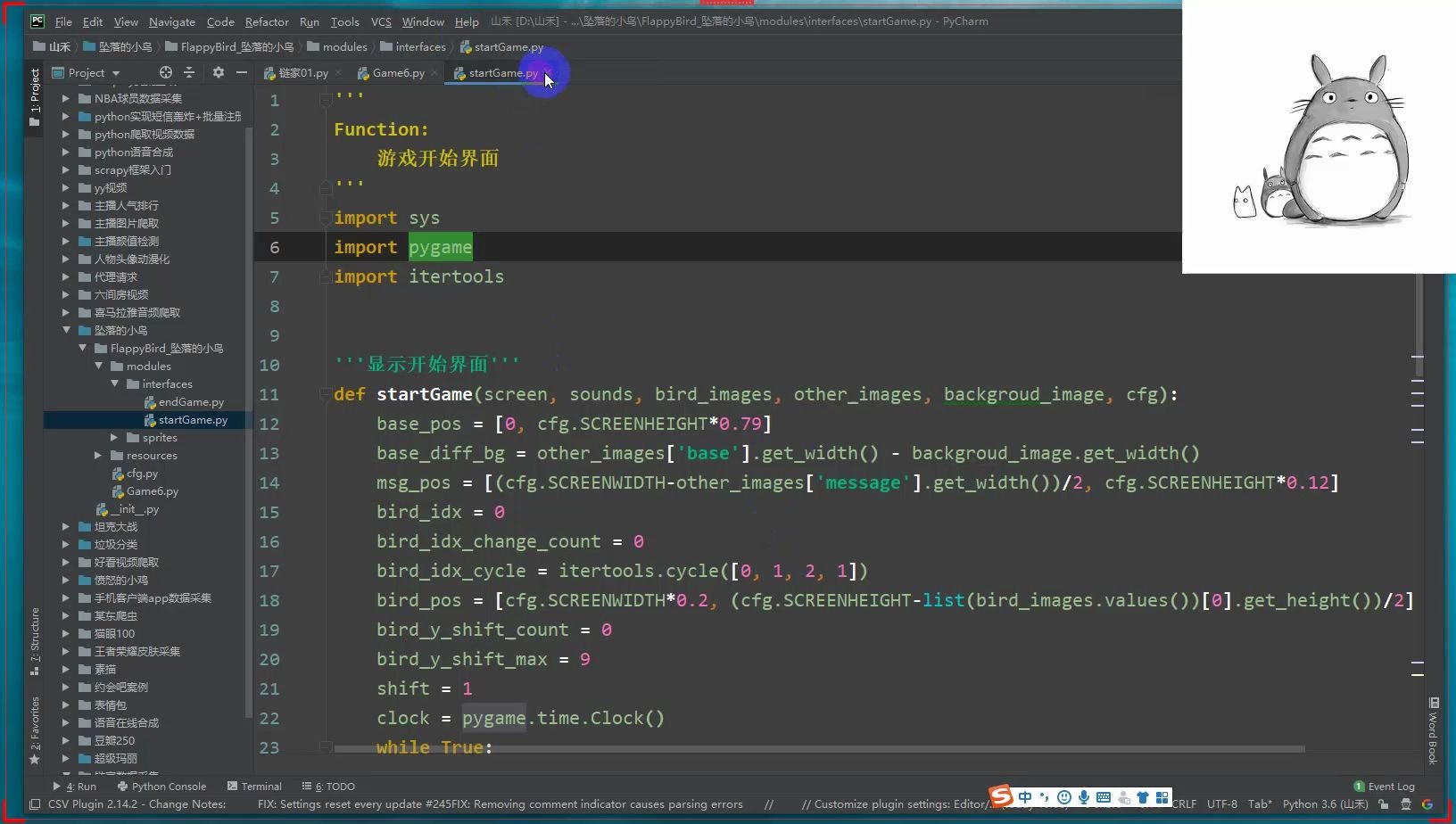The width and height of the screenshot is (1456, 824).
Task: Toggle Chinese/English mode in Sogou bar
Action: pyautogui.click(x=1024, y=797)
